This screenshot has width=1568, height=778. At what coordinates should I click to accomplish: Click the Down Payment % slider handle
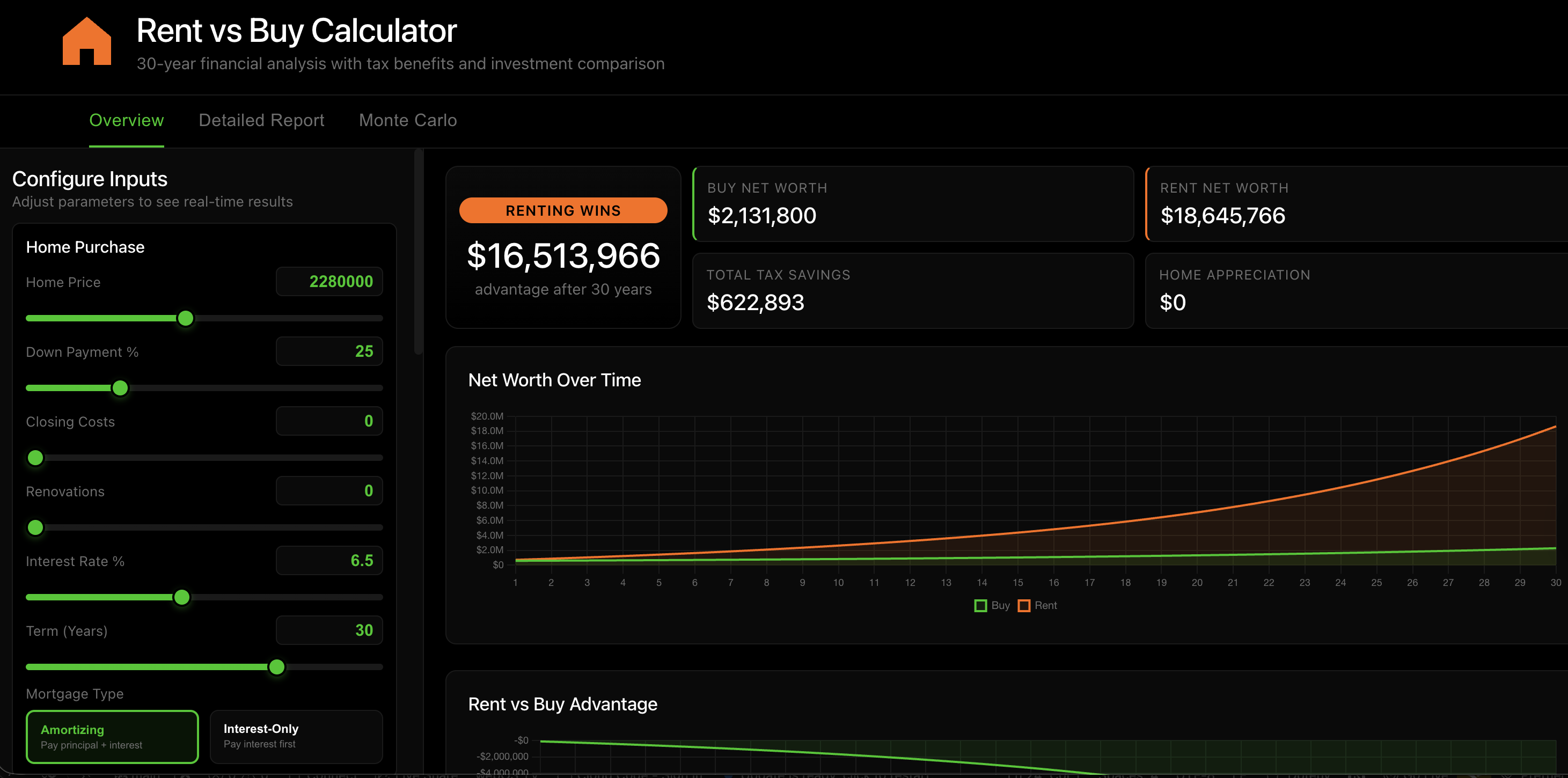[121, 388]
